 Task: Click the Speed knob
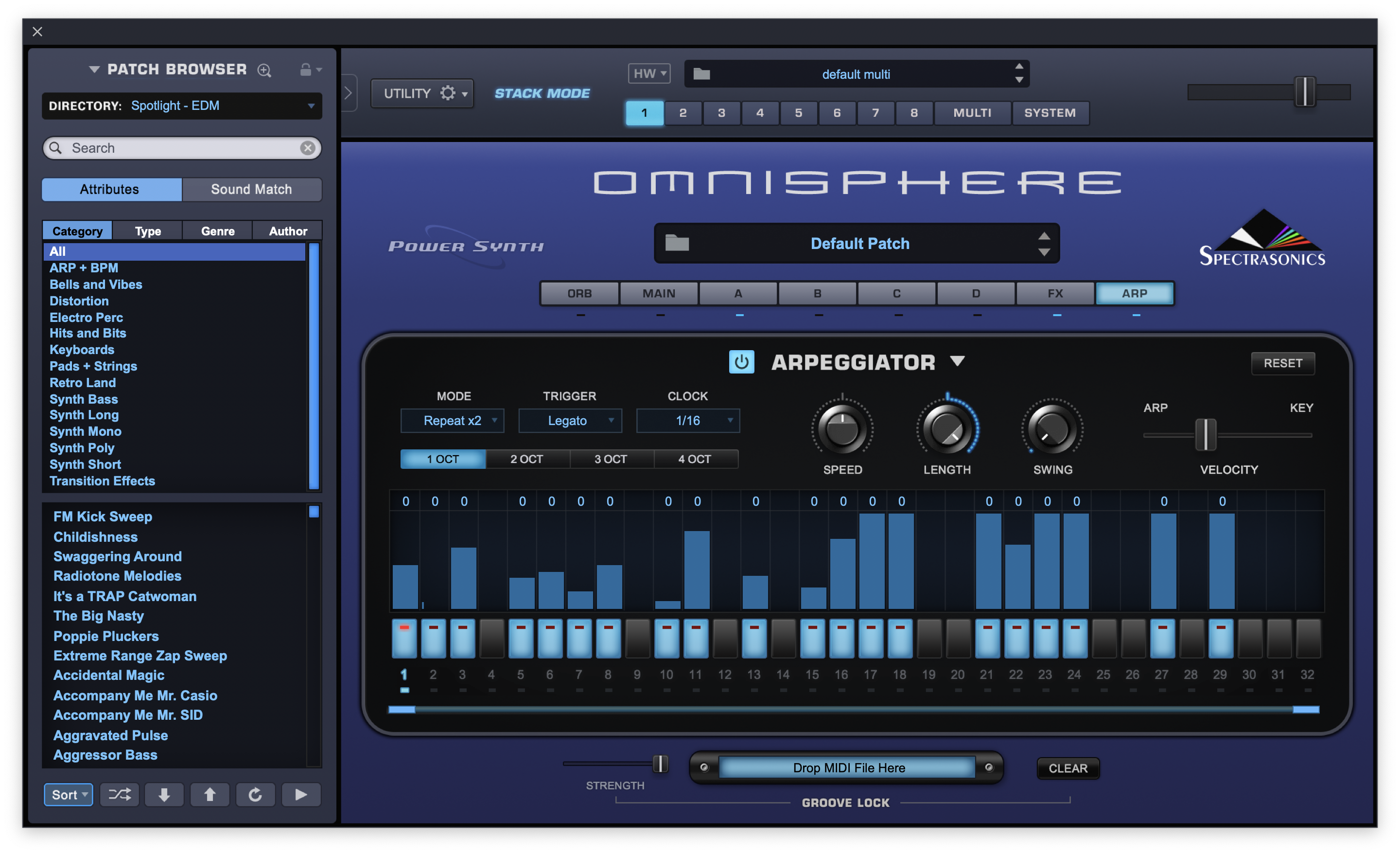(842, 429)
